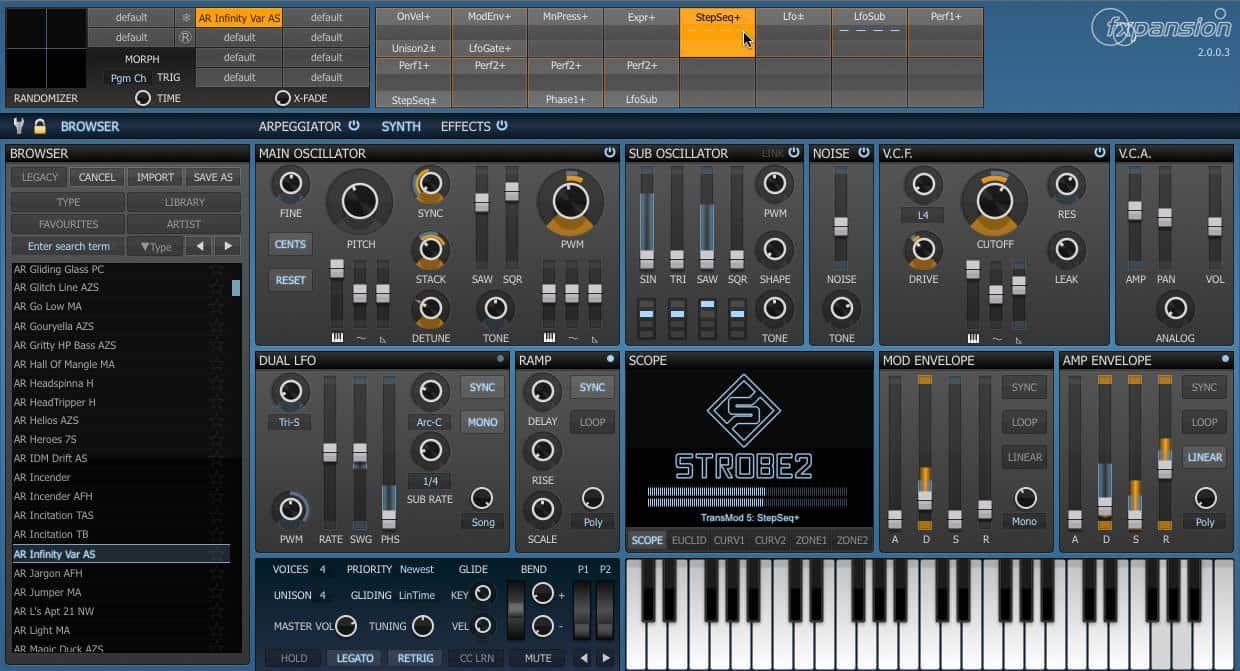The image size is (1240, 671).
Task: Click the IMPORT button
Action: click(x=155, y=177)
